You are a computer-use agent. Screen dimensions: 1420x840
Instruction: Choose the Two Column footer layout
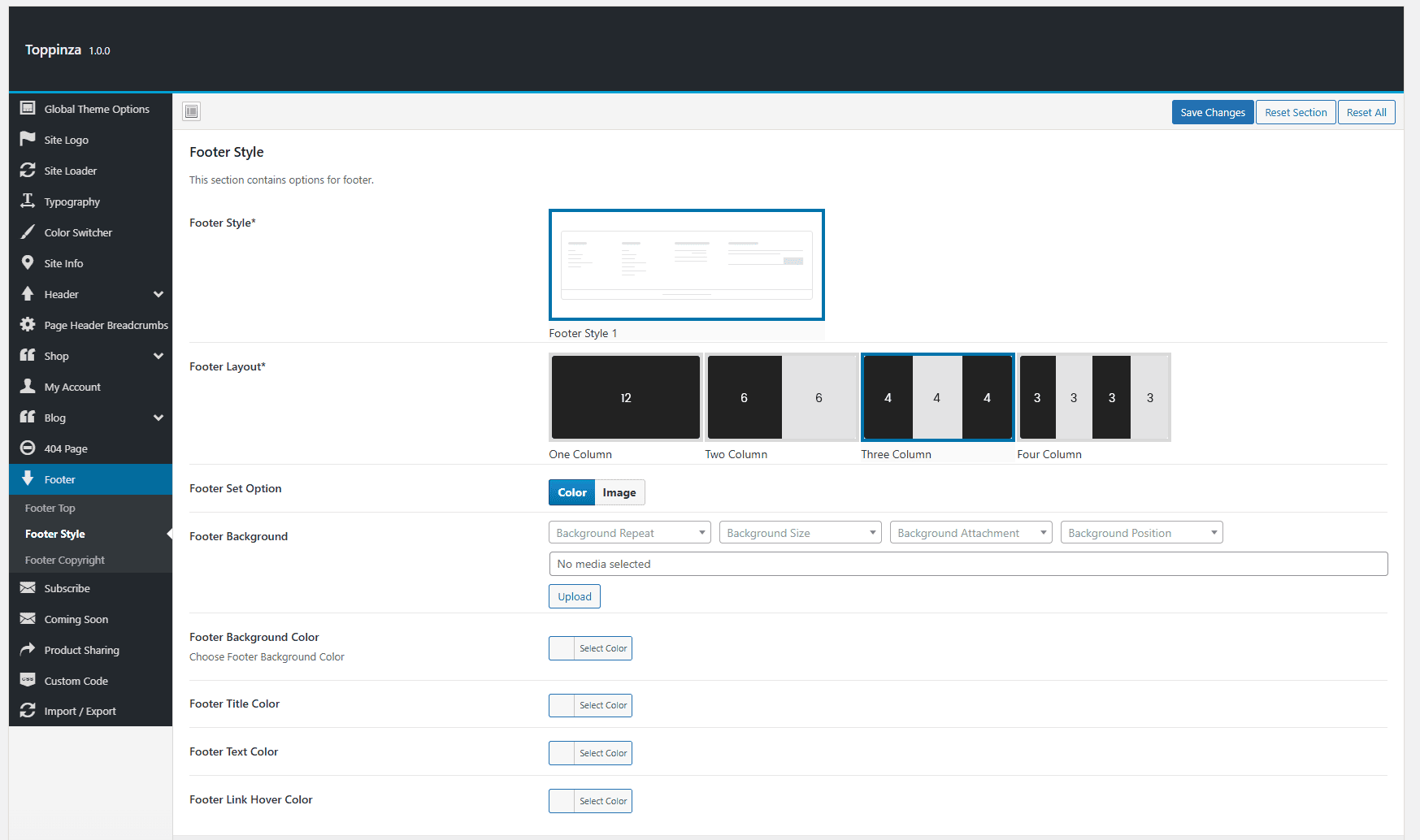pos(781,397)
